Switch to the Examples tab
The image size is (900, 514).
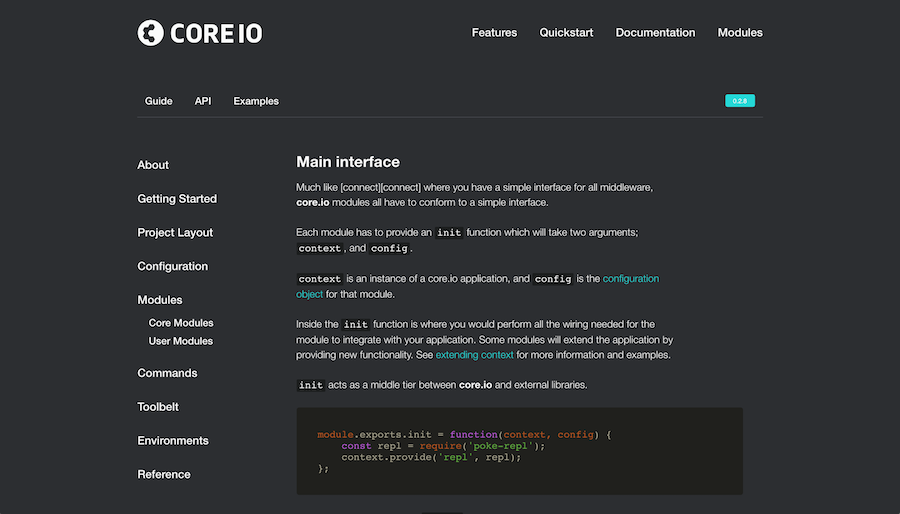(256, 101)
